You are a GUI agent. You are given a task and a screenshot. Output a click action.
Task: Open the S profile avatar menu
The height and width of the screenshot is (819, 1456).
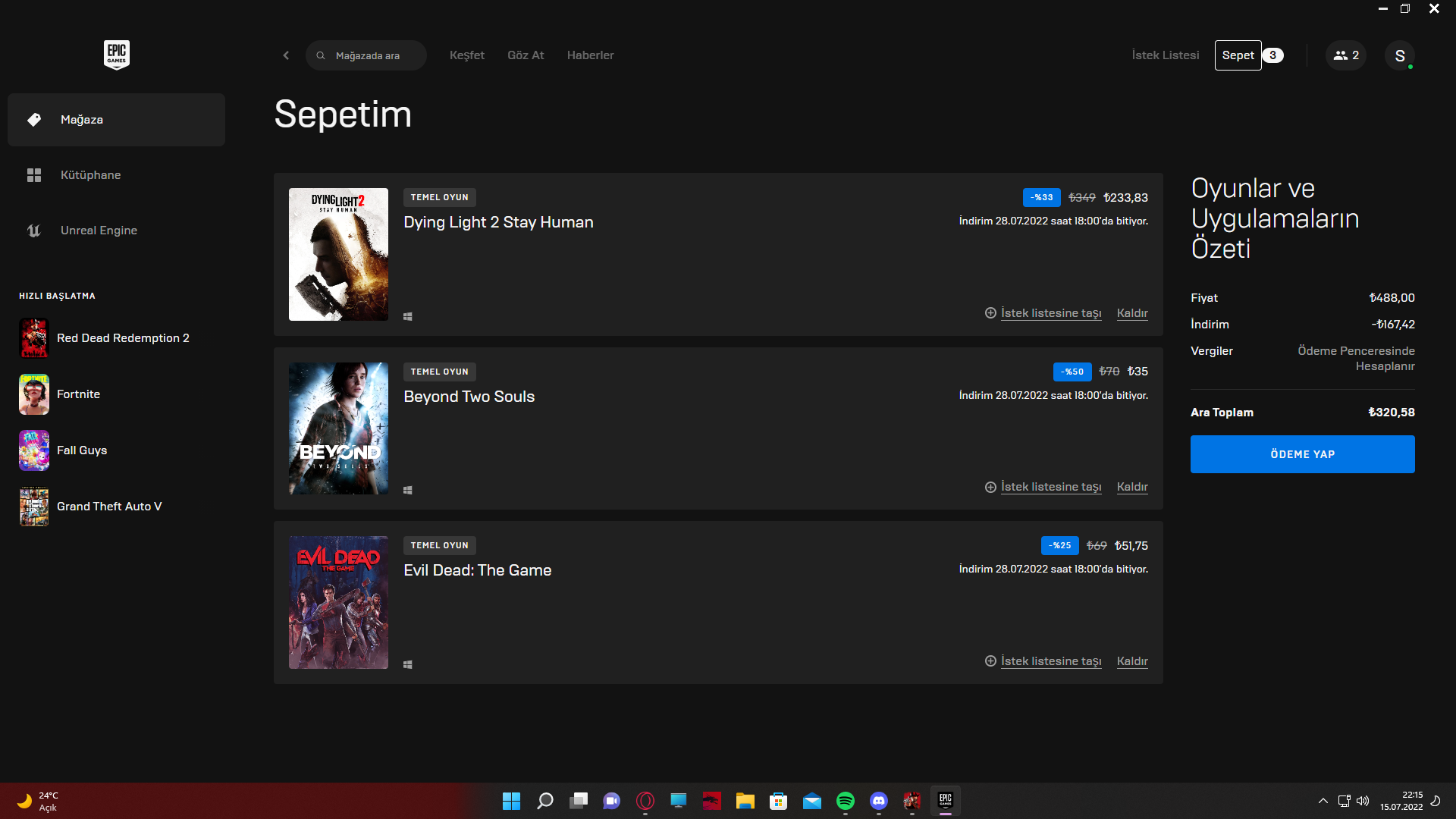pos(1399,55)
